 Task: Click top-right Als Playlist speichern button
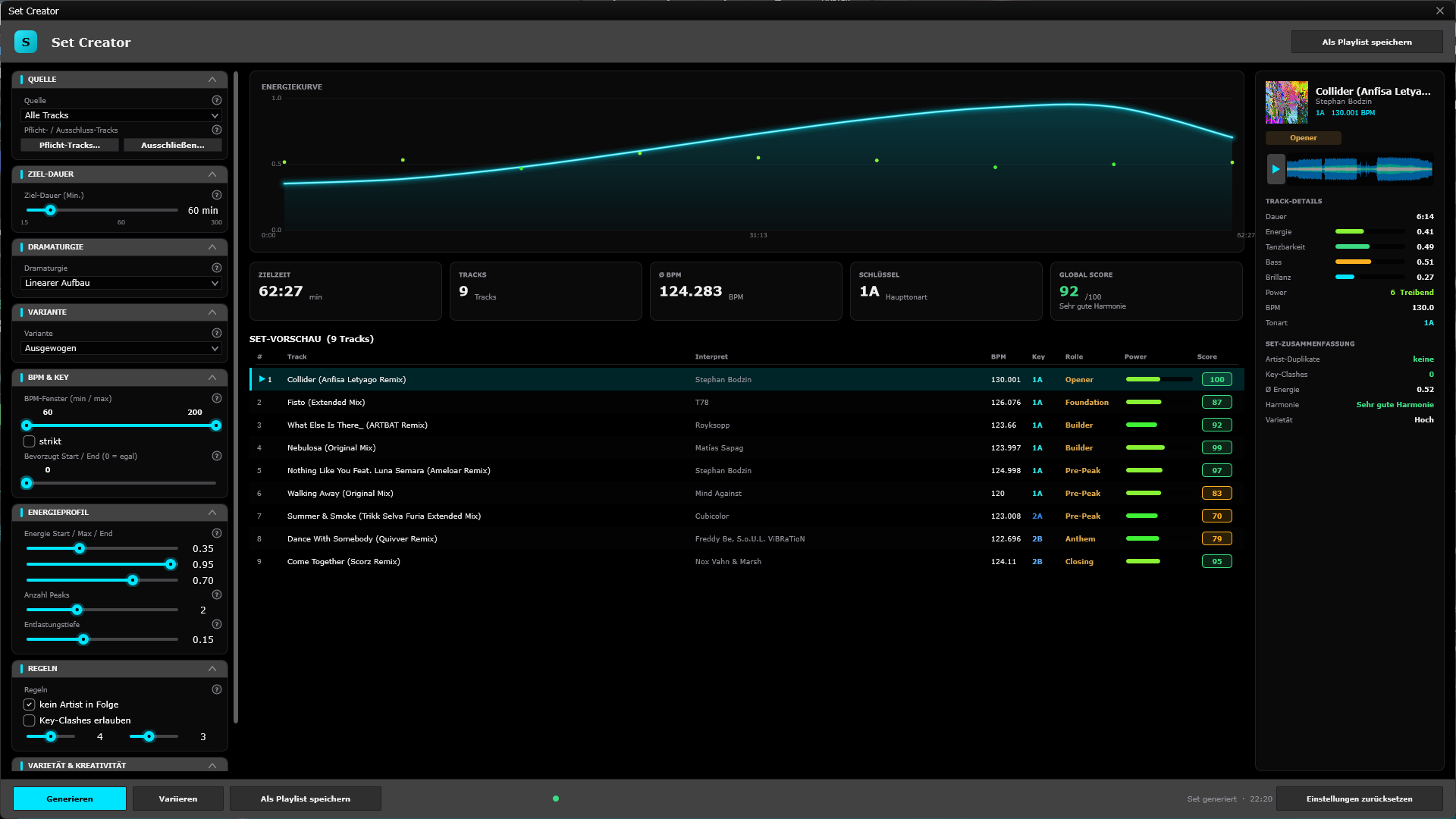[x=1367, y=42]
